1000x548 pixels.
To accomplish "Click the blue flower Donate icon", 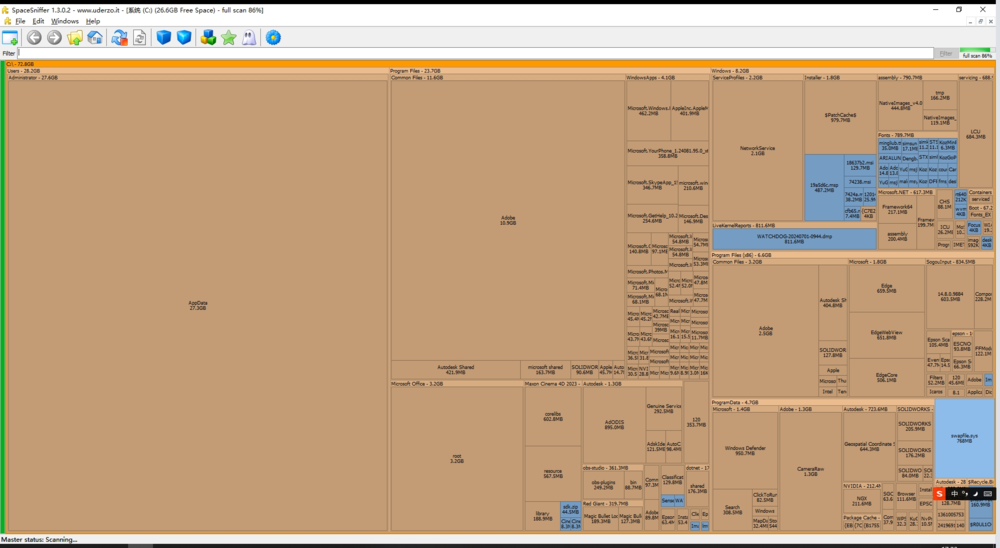I will point(273,38).
